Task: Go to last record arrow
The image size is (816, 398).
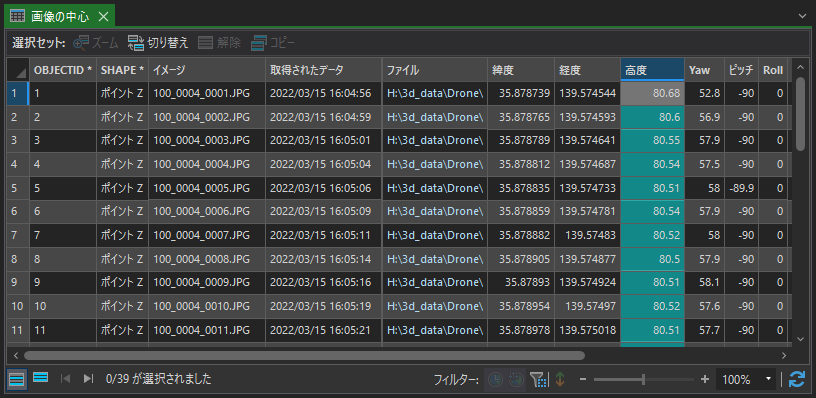Action: click(88, 379)
